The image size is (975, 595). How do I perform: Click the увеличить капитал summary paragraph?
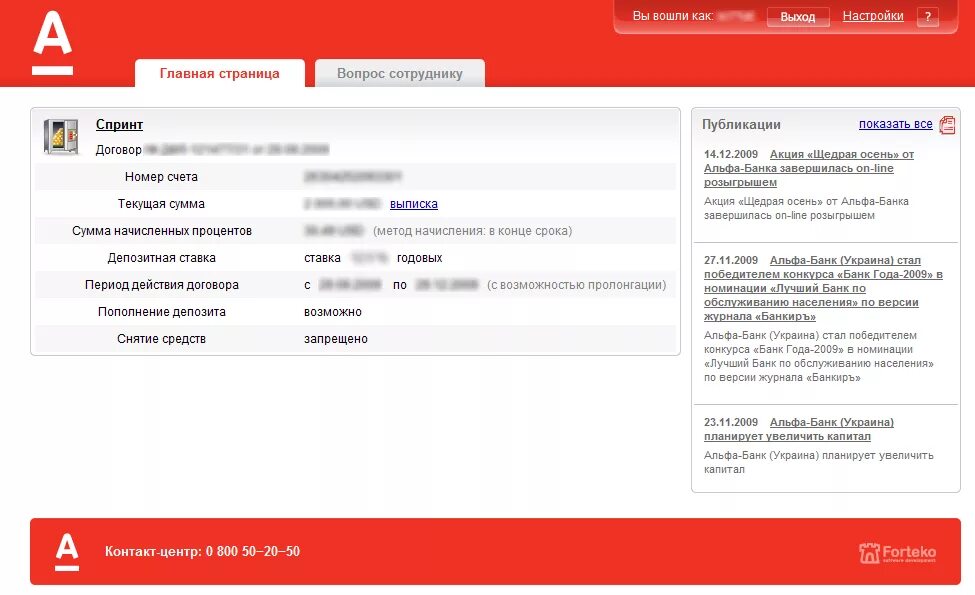(819, 462)
